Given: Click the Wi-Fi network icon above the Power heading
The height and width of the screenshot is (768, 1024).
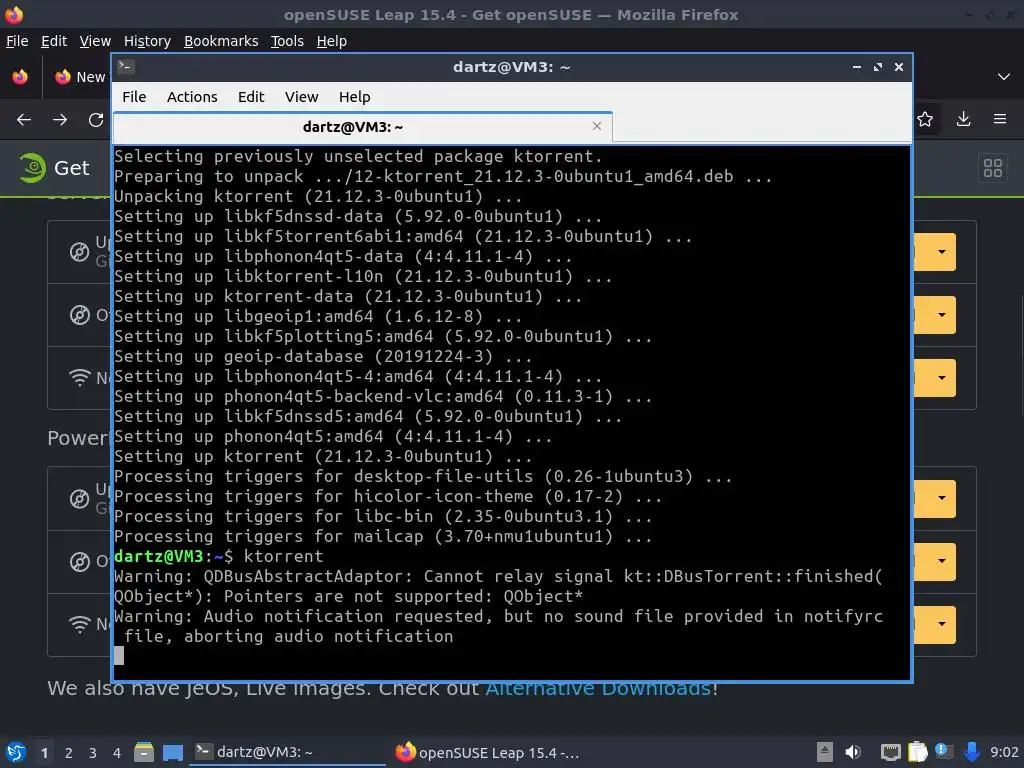Looking at the screenshot, I should click(x=80, y=377).
